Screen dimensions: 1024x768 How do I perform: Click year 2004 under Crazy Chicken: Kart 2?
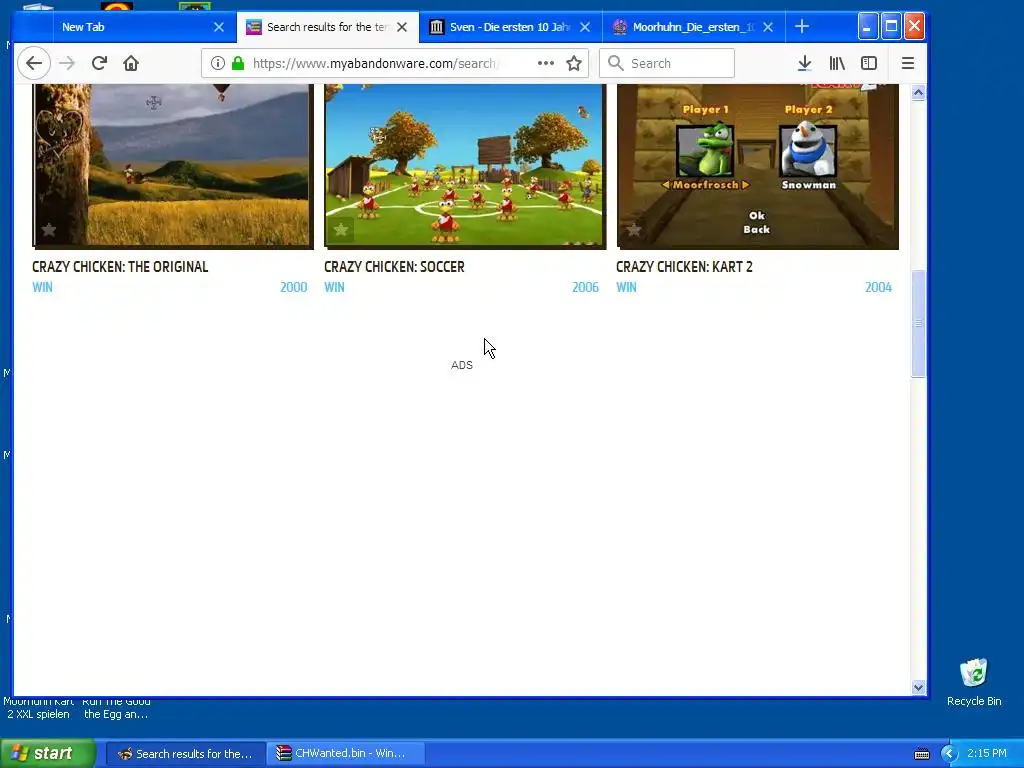878,287
